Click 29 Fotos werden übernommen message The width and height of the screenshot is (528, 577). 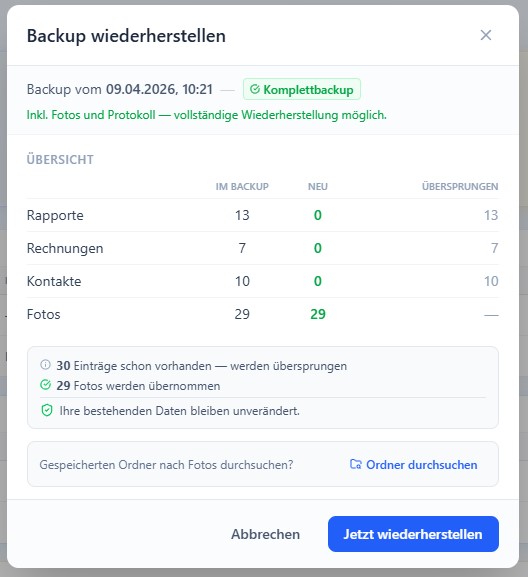point(138,386)
